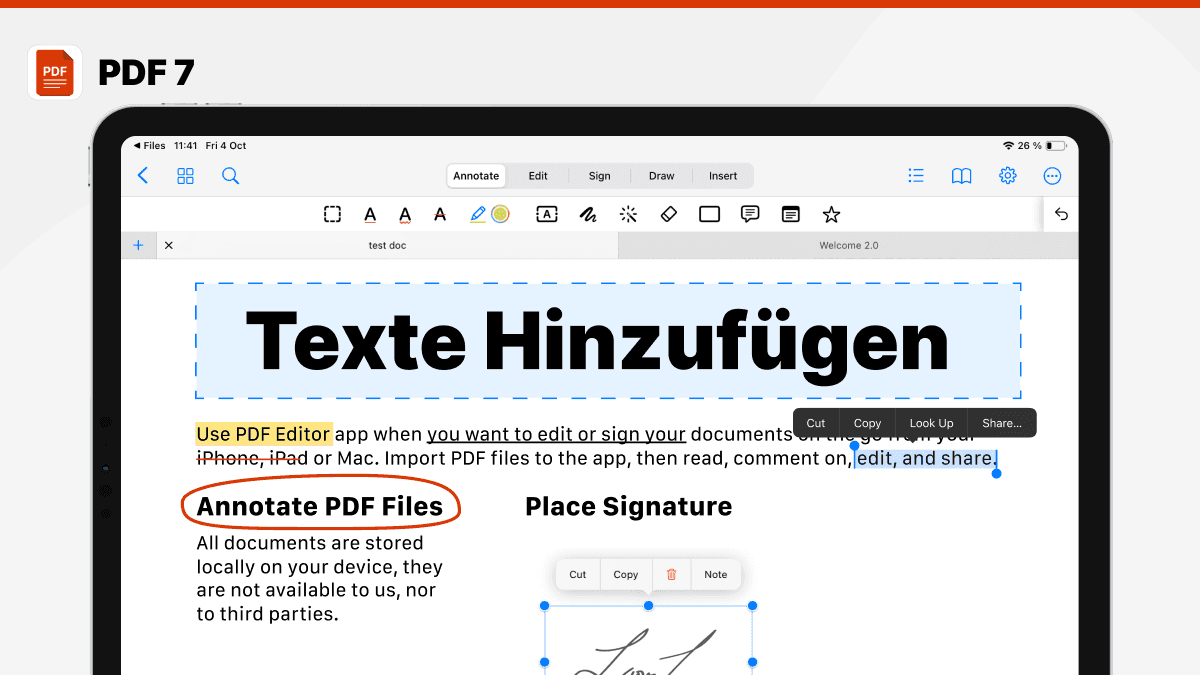Switch to the Insert mode tab
The image size is (1200, 675).
723,176
